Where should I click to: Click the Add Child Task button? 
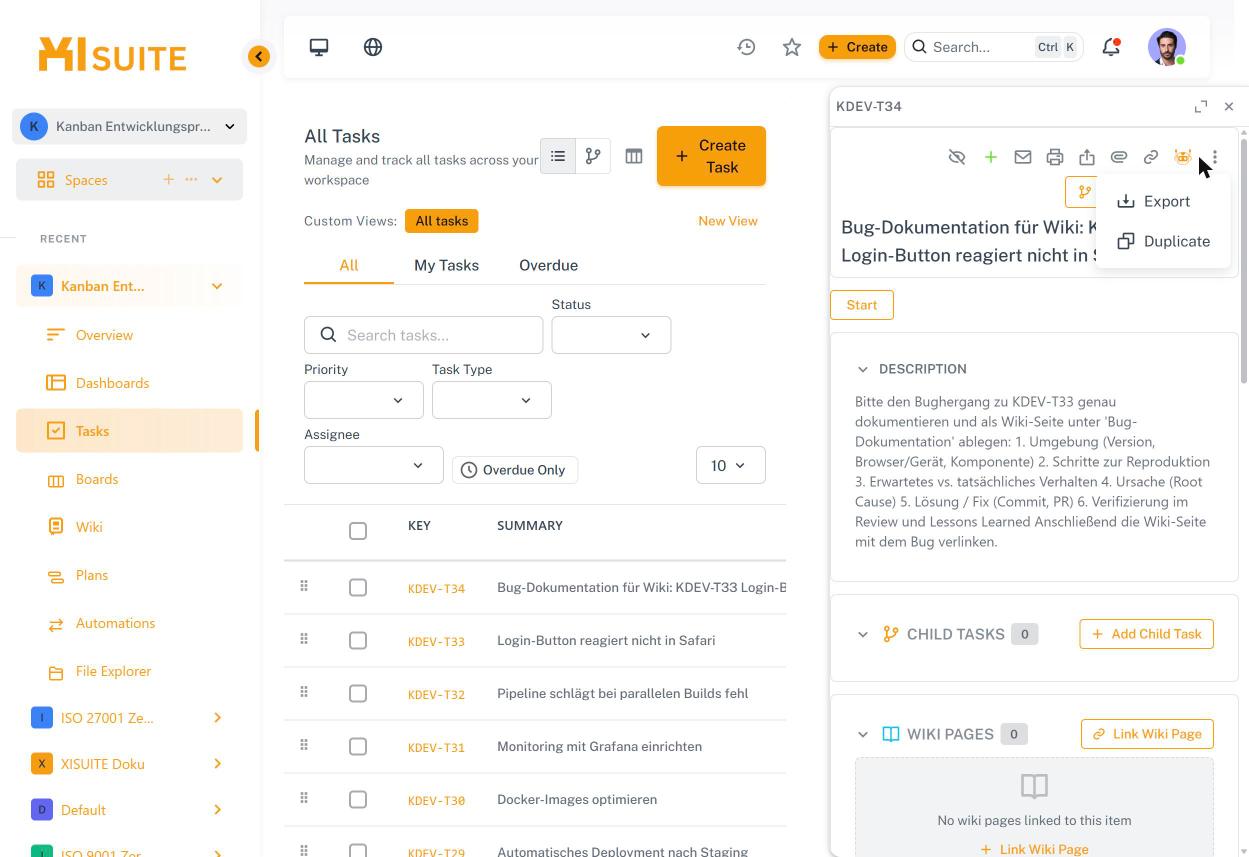click(1146, 634)
